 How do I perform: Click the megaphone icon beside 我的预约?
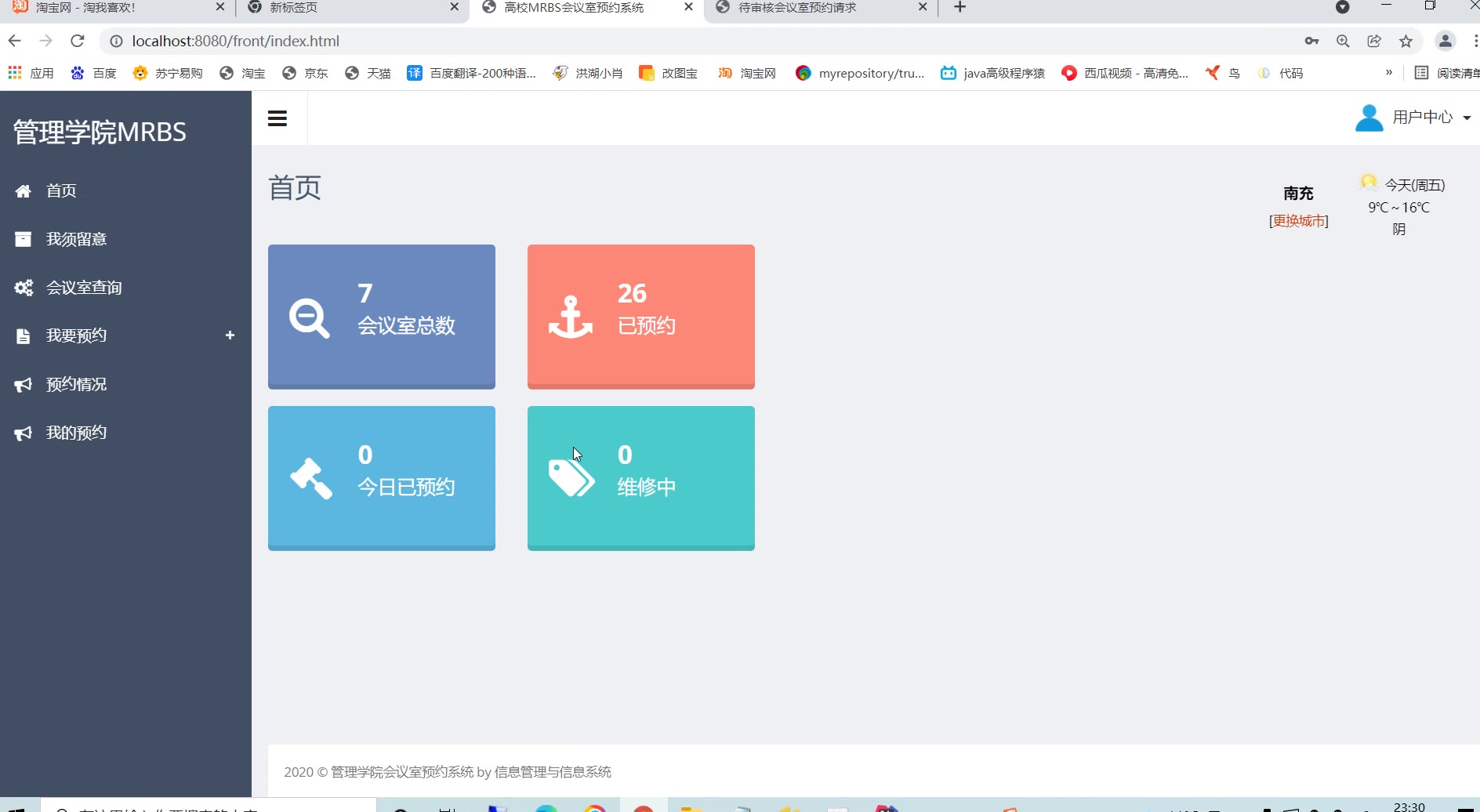24,433
